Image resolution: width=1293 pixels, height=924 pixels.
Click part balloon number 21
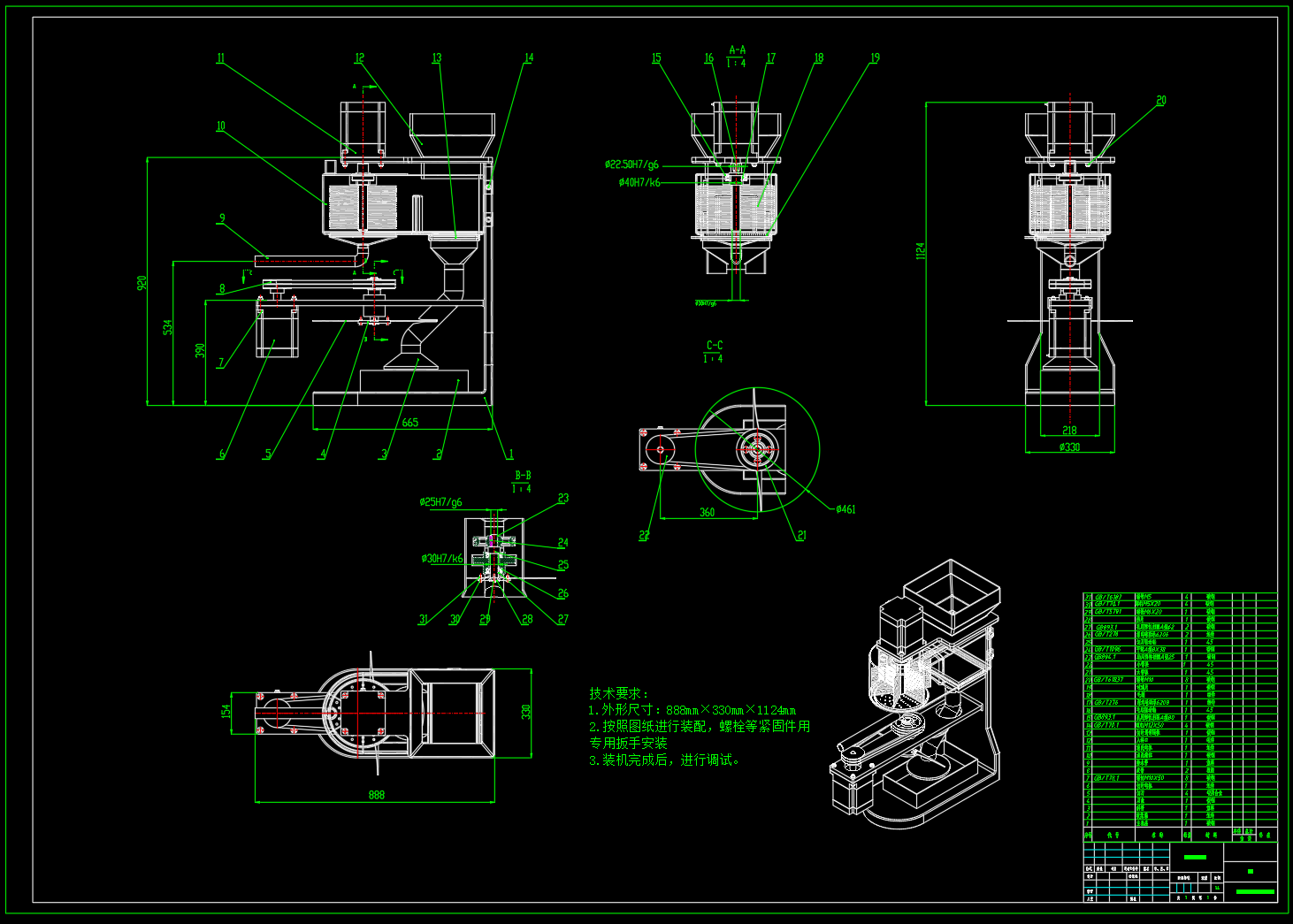[802, 536]
